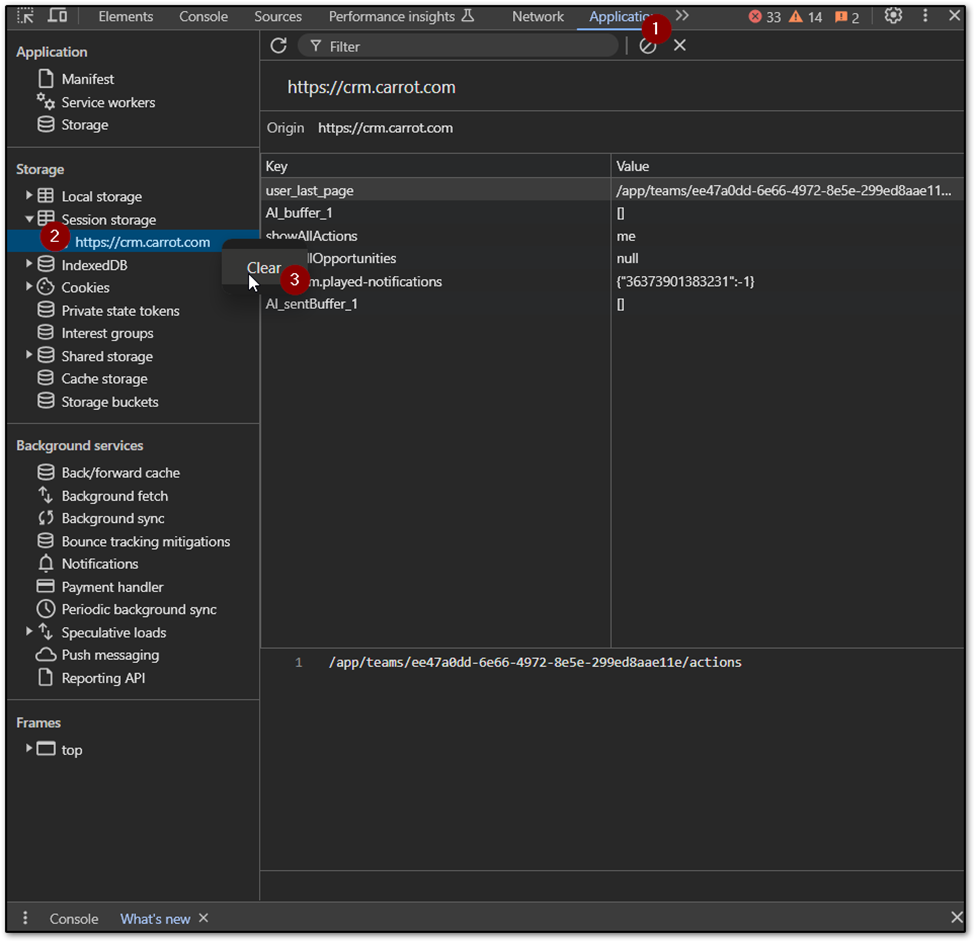This screenshot has height=942, width=975.
Task: Sort table by the Value column header
Action: click(x=787, y=166)
